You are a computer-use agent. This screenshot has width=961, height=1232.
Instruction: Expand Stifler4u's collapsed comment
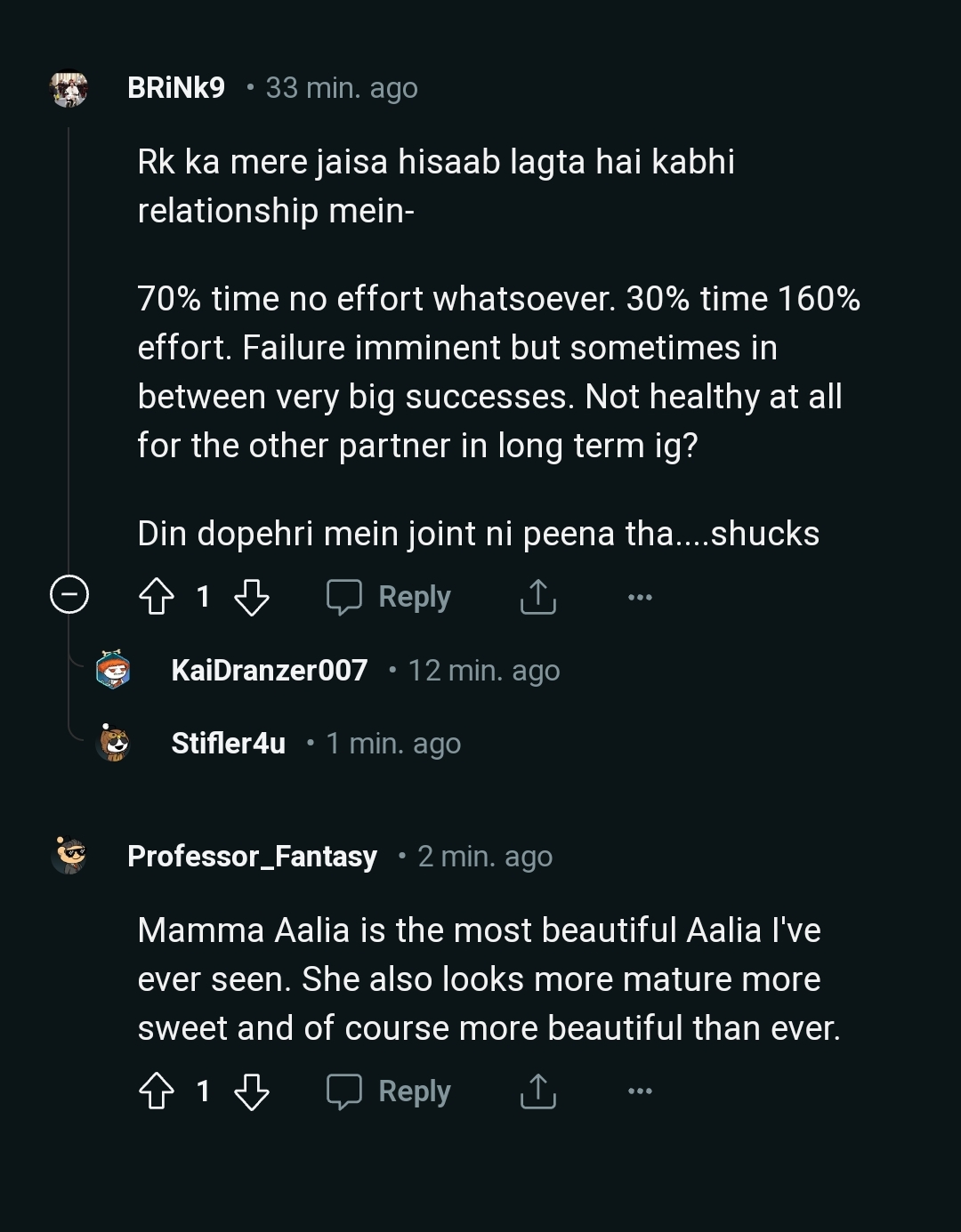click(x=228, y=744)
